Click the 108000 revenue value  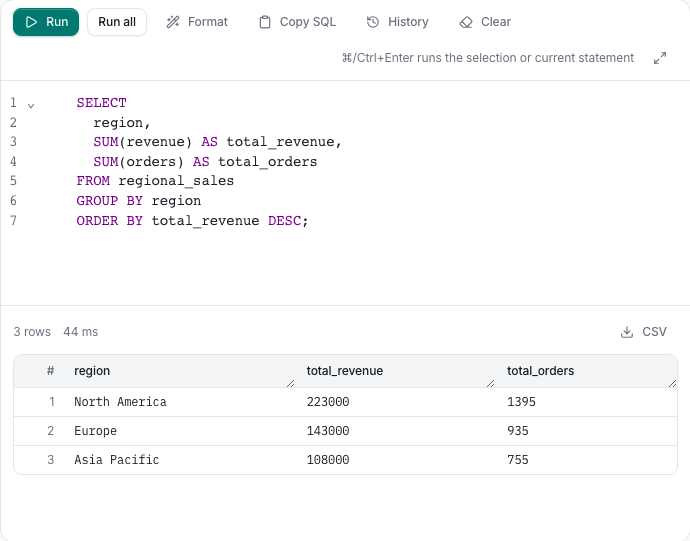328,460
